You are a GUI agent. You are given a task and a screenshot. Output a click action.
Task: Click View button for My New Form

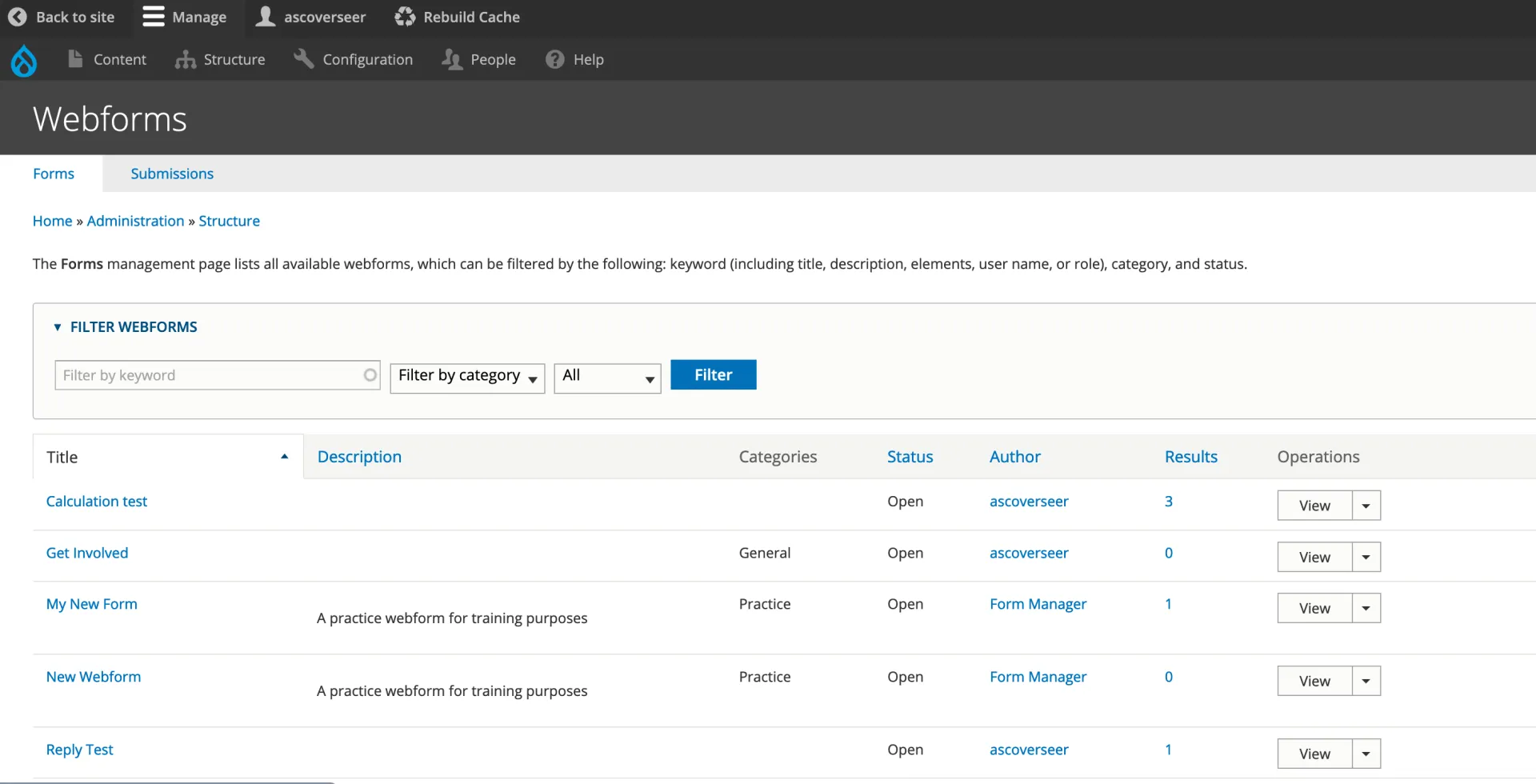[1314, 608]
